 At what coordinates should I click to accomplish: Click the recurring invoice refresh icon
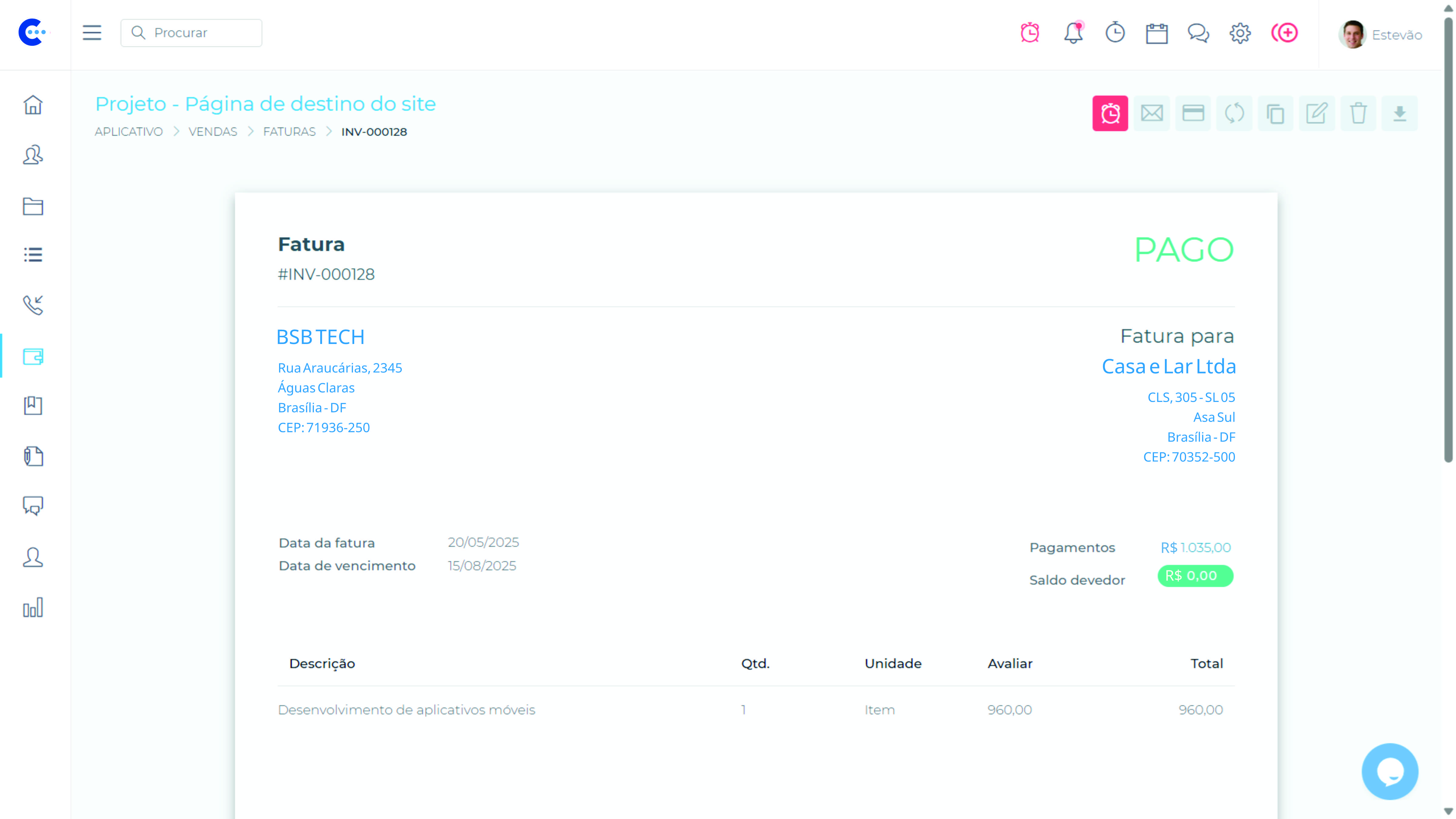1234,114
